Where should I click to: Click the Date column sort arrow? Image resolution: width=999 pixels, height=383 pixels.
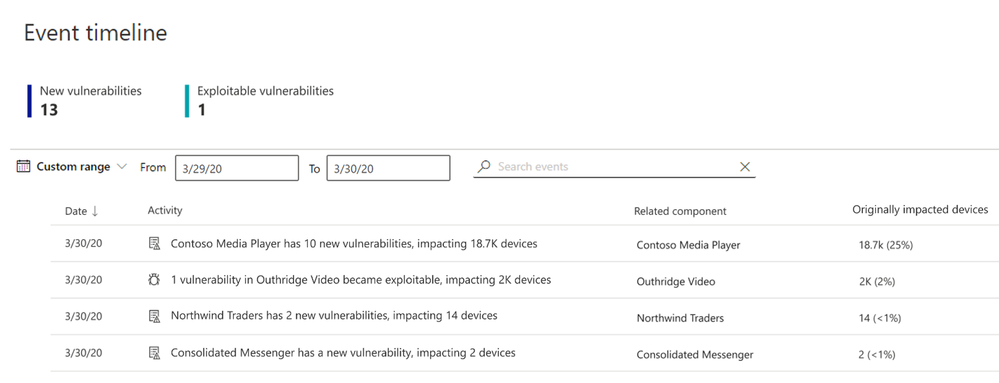(x=95, y=211)
